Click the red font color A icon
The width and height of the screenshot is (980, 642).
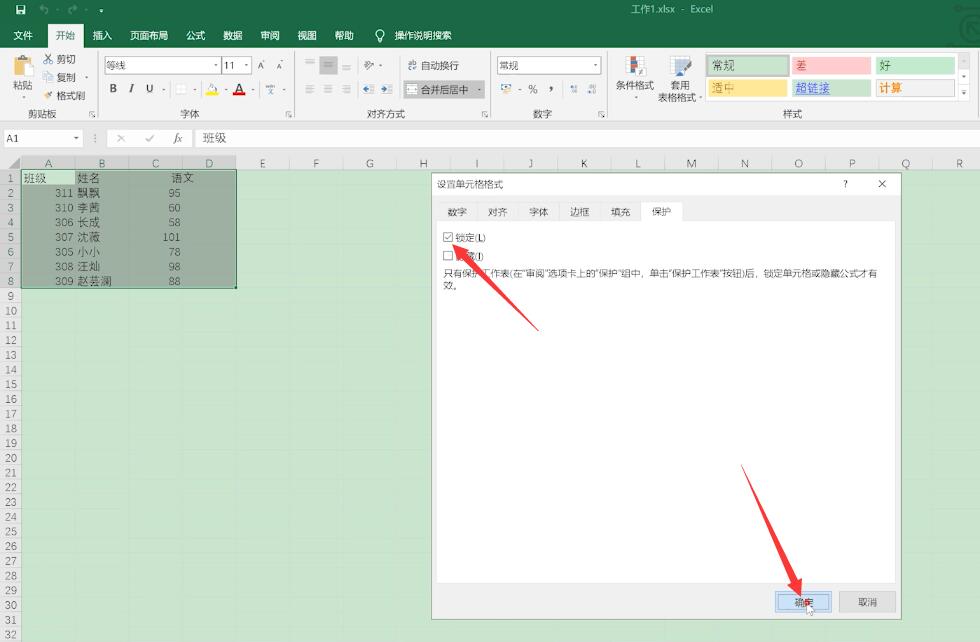point(239,89)
